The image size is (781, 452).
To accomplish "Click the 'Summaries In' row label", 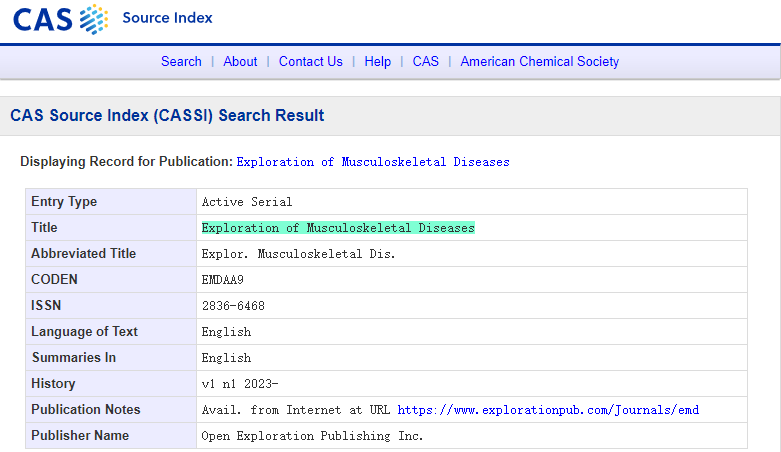I will 74,358.
